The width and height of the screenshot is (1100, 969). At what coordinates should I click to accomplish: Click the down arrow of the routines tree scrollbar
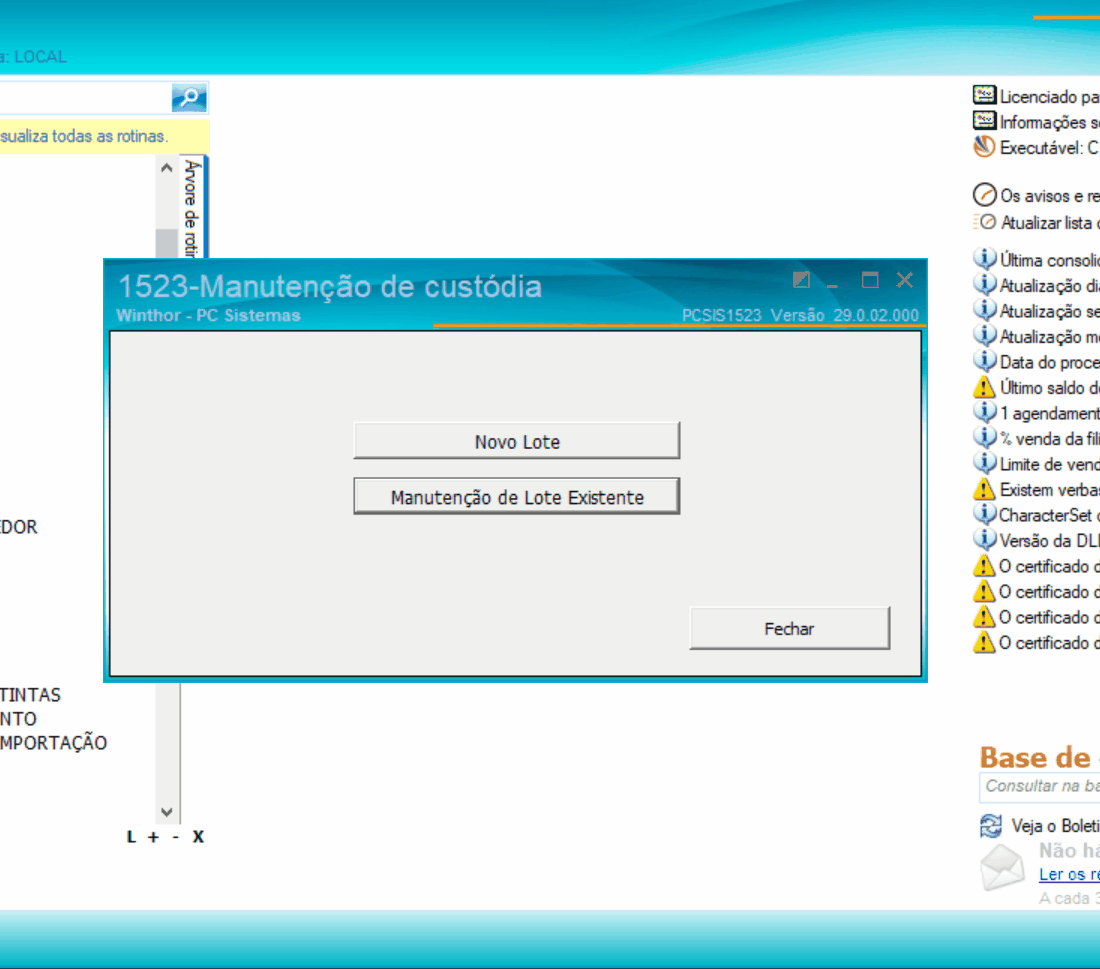coord(166,812)
